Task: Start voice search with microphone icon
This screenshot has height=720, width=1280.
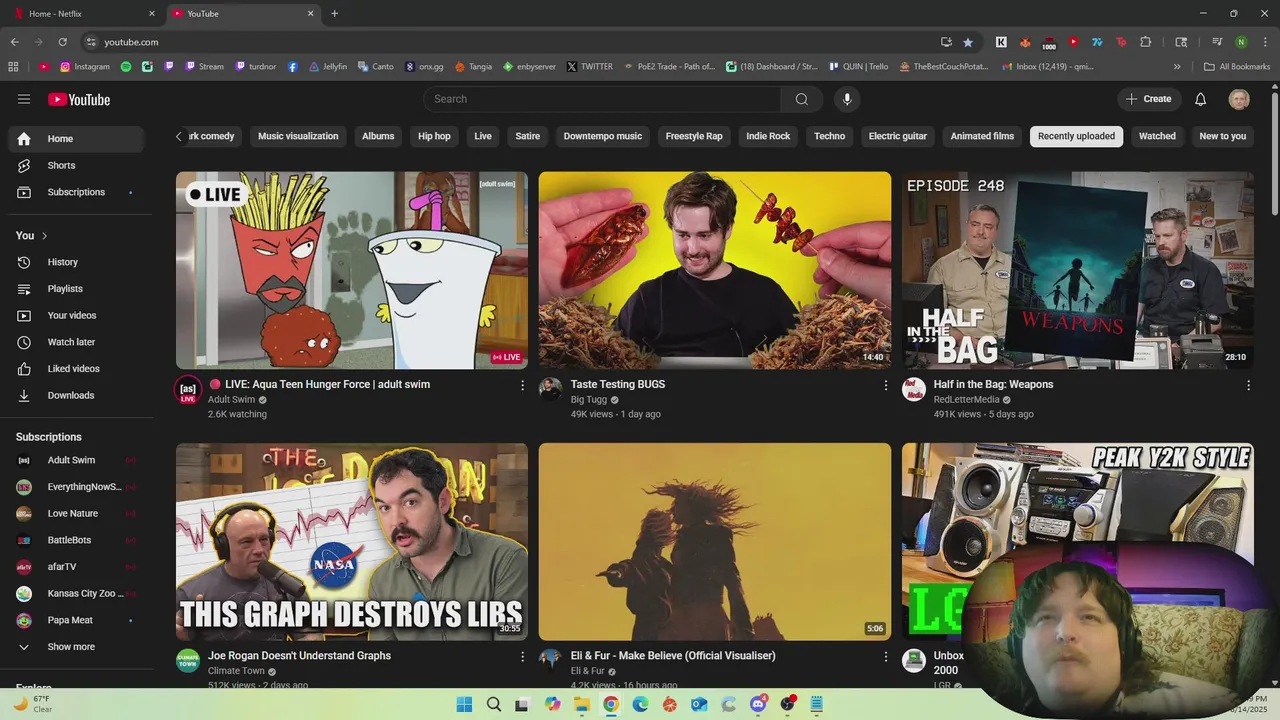Action: pos(847,99)
